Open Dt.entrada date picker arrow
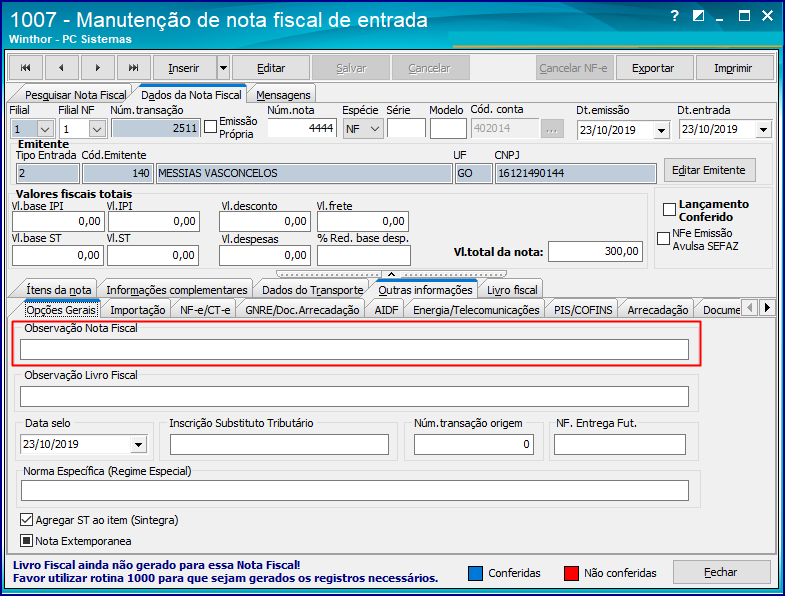Viewport: 785px width, 596px height. tap(763, 130)
